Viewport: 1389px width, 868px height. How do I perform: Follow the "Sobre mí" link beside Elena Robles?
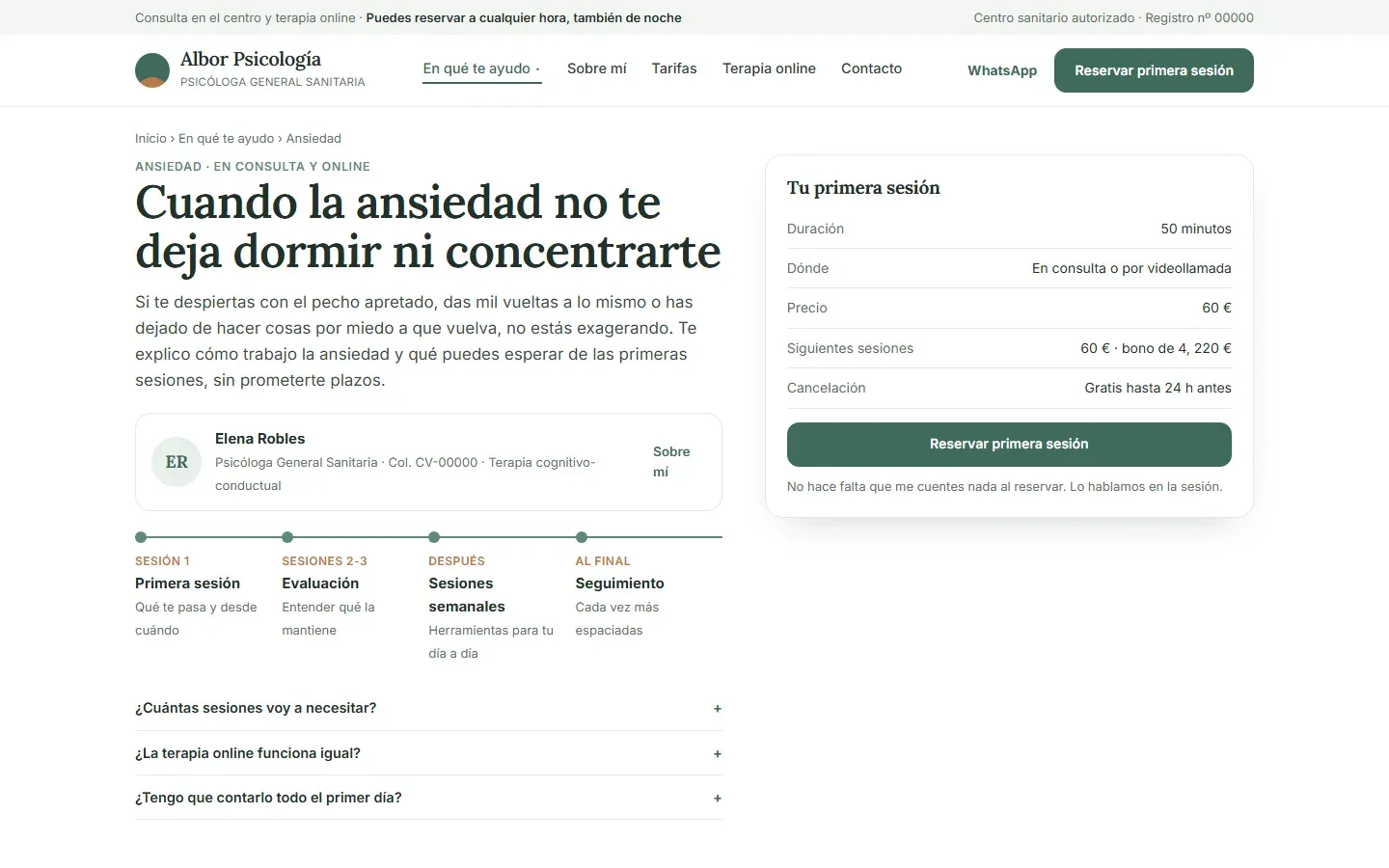pyautogui.click(x=671, y=462)
